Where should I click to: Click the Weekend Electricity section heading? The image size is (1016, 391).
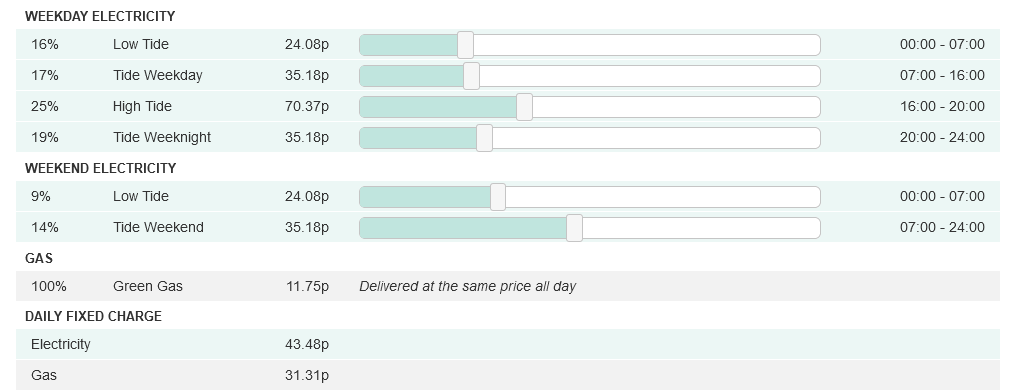tap(100, 168)
